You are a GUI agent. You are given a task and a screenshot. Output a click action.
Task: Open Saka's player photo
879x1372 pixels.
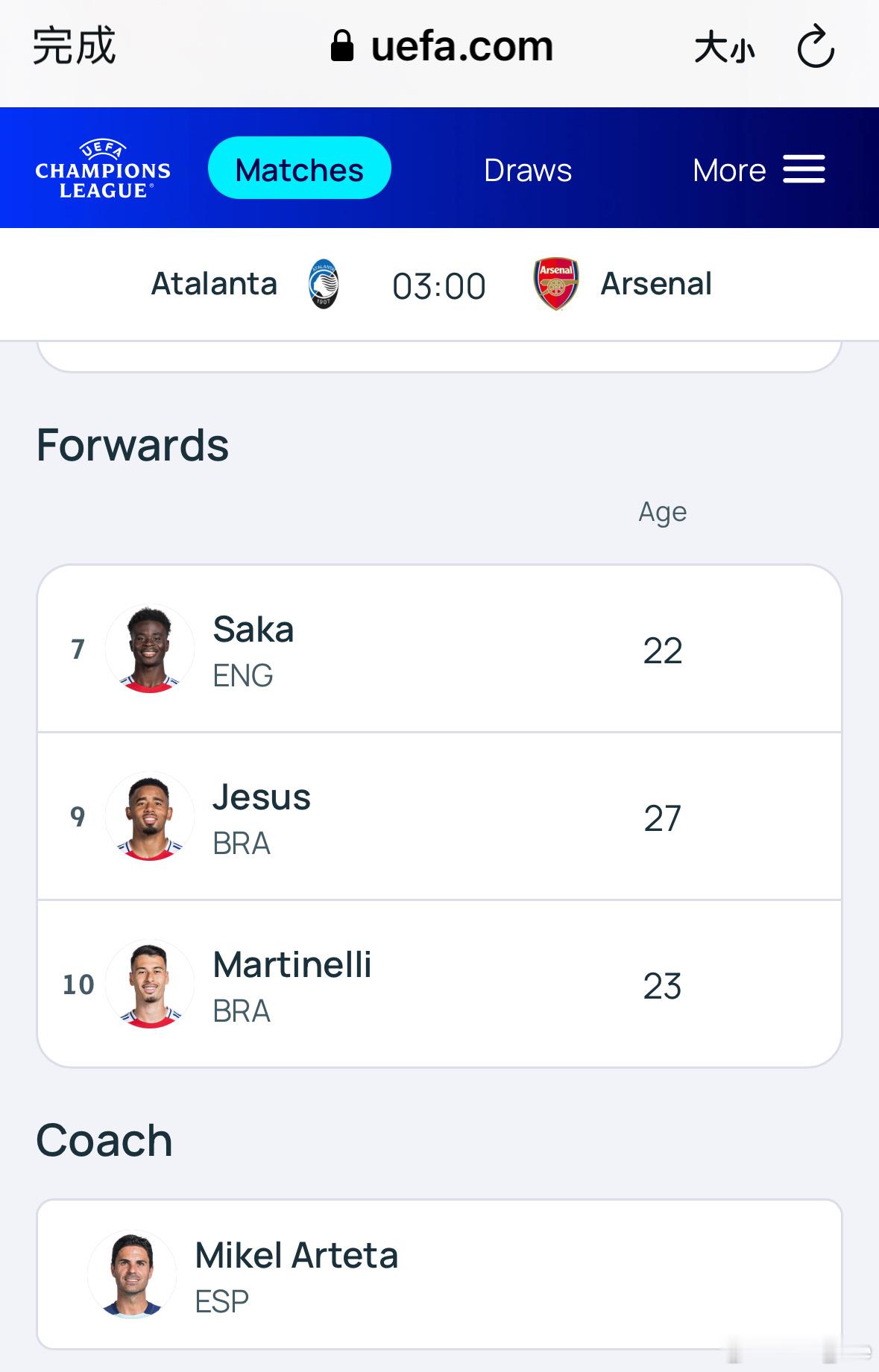click(x=150, y=648)
